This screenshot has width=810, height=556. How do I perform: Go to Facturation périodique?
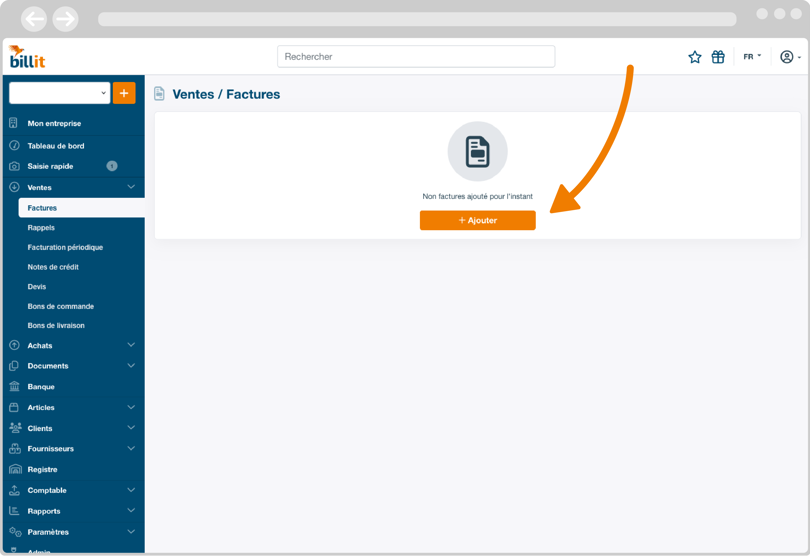pyautogui.click(x=65, y=247)
